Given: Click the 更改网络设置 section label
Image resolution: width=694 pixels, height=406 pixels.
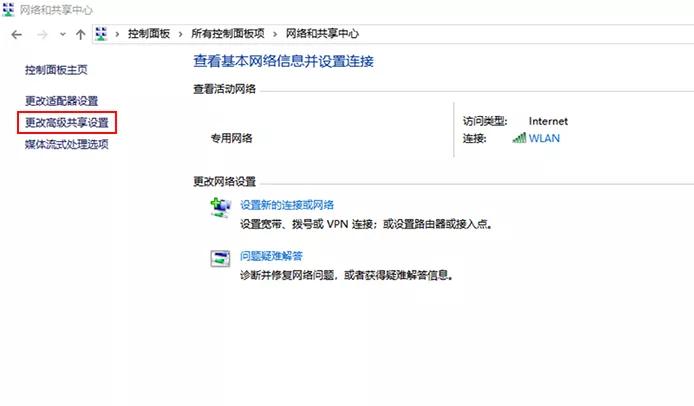Looking at the screenshot, I should 224,182.
